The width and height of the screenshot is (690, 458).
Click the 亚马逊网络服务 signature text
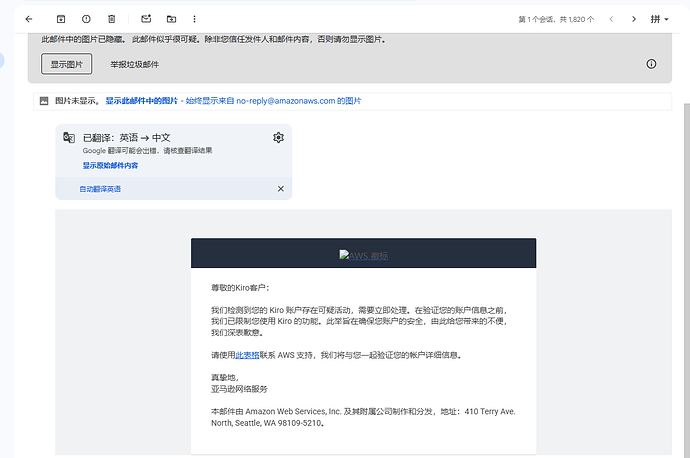239,389
